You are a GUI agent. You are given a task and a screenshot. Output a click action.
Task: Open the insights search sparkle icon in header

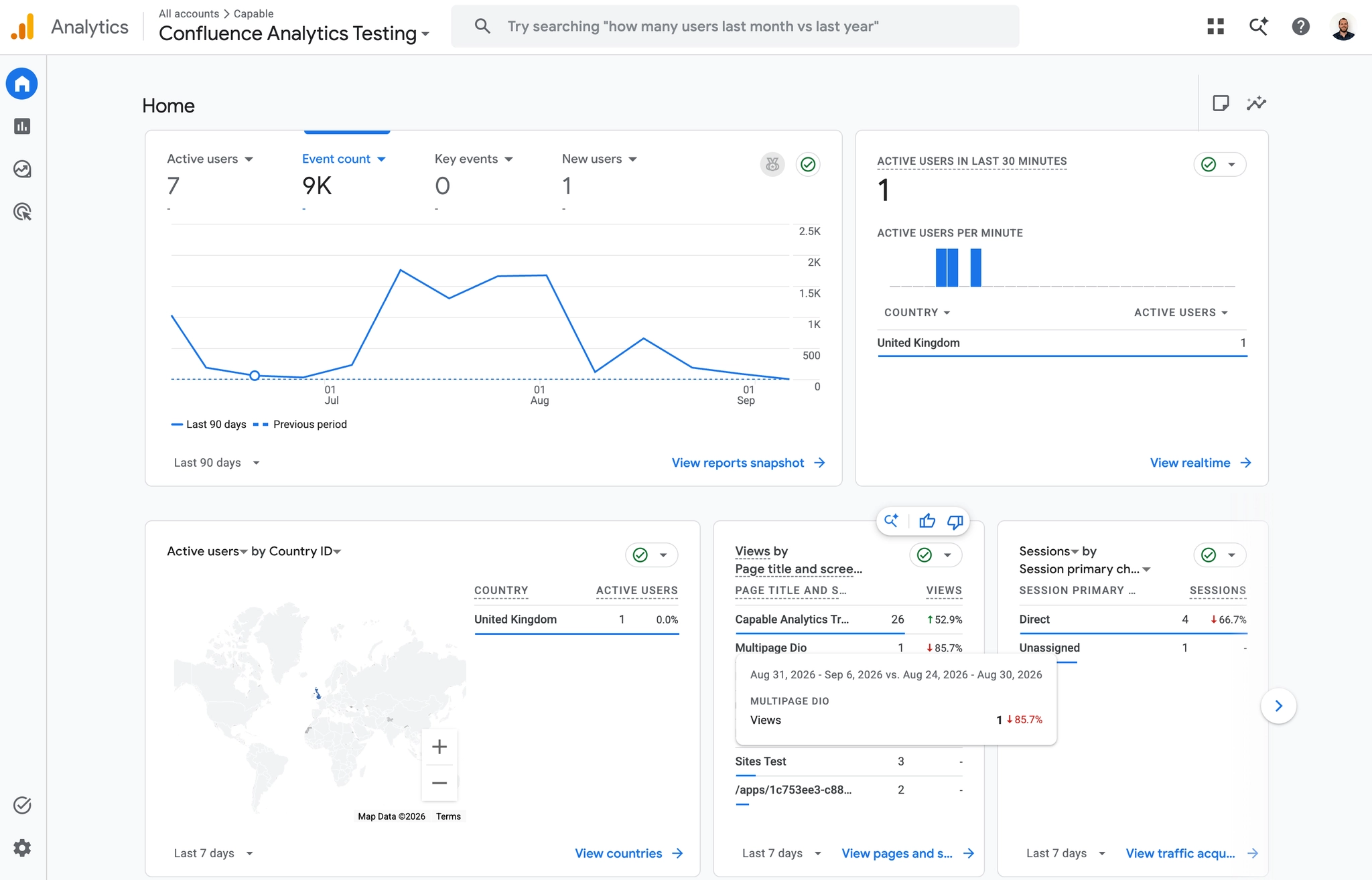tap(1259, 27)
